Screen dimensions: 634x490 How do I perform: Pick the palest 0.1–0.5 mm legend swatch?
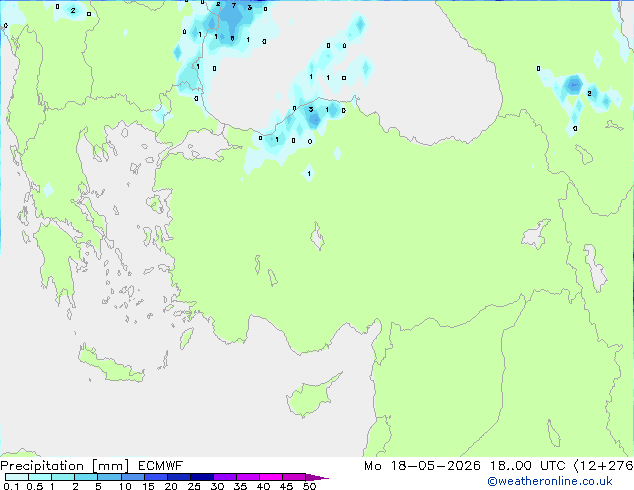[x=17, y=477]
